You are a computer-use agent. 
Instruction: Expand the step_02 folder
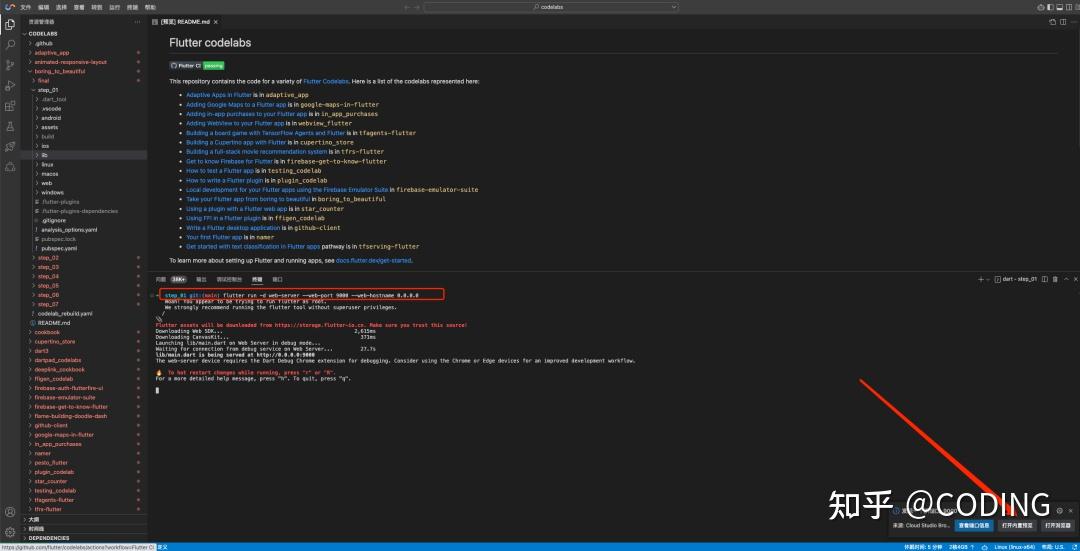click(x=84, y=258)
